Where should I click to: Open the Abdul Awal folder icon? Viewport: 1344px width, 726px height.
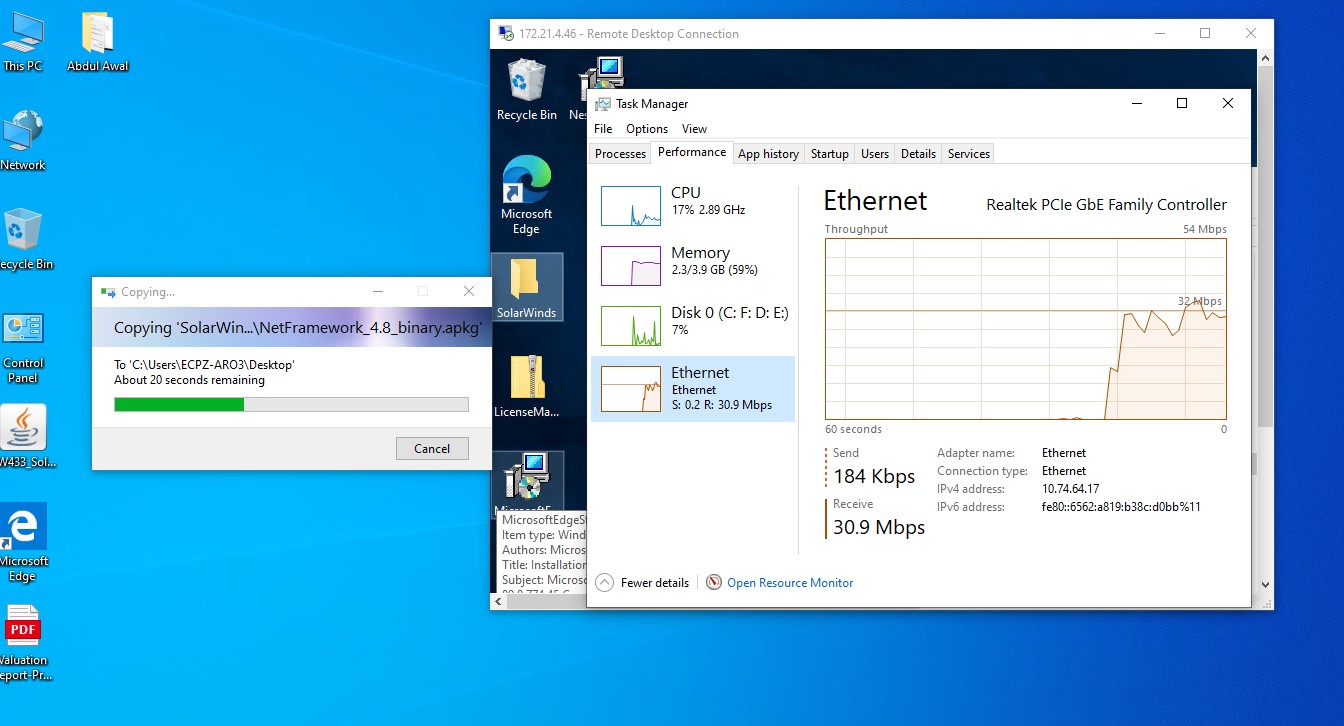pyautogui.click(x=98, y=41)
